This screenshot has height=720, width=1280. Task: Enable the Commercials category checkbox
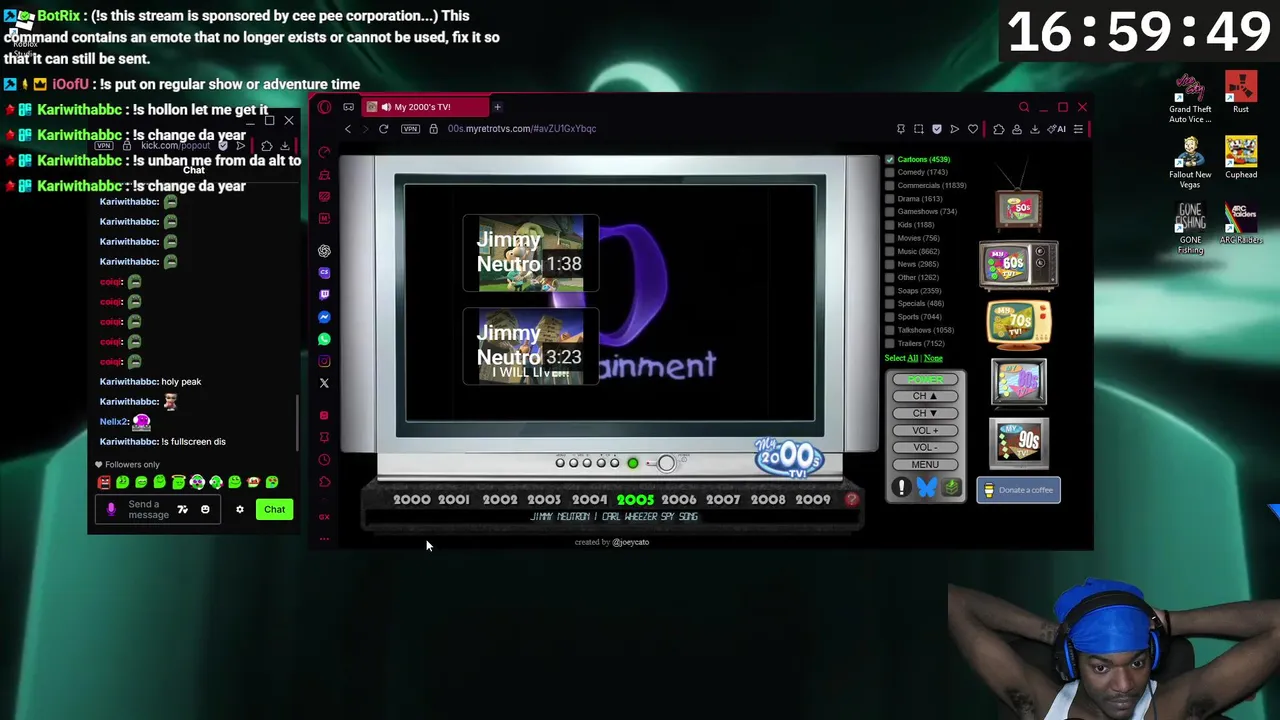pyautogui.click(x=890, y=185)
